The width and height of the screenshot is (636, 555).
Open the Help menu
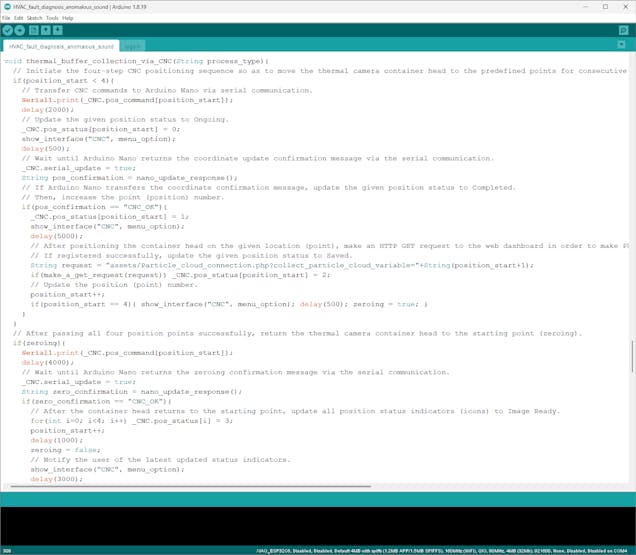(x=68, y=18)
